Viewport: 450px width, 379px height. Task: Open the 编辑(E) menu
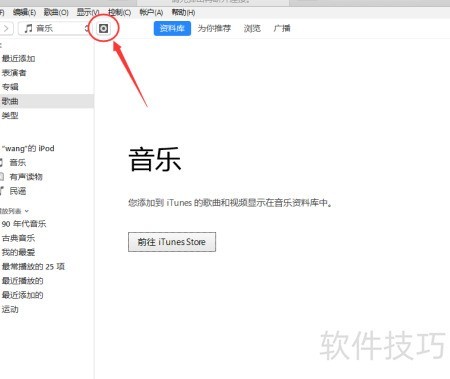[x=24, y=13]
